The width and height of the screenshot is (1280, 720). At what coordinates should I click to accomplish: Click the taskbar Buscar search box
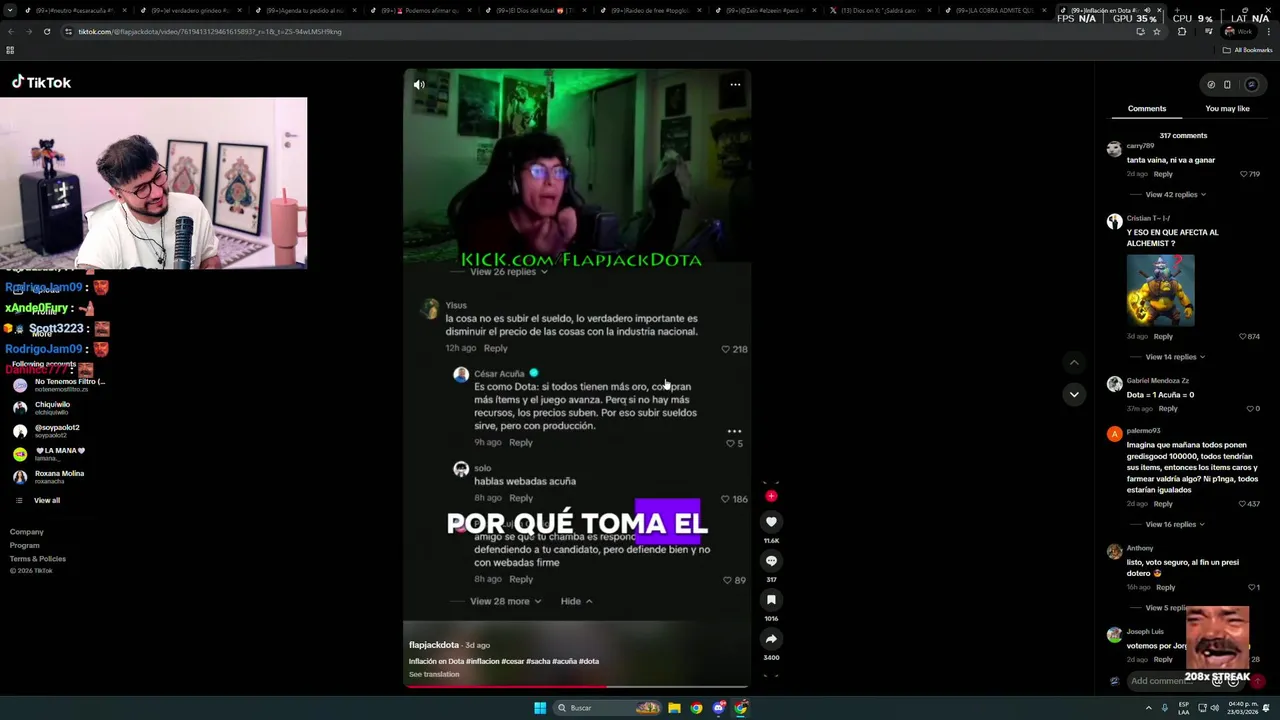click(608, 708)
